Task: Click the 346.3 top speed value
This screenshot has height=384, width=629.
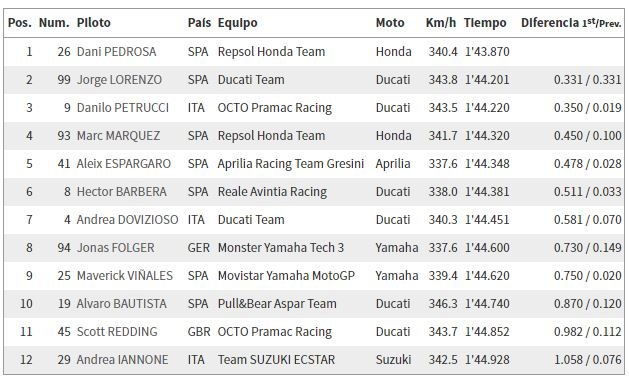Action: tap(443, 304)
